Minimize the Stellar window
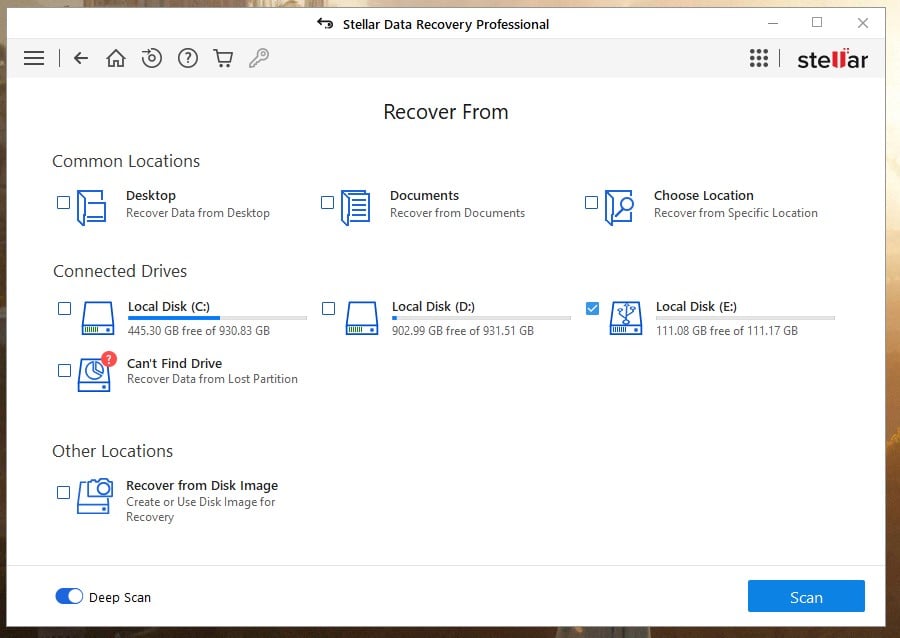The height and width of the screenshot is (638, 900). click(773, 23)
